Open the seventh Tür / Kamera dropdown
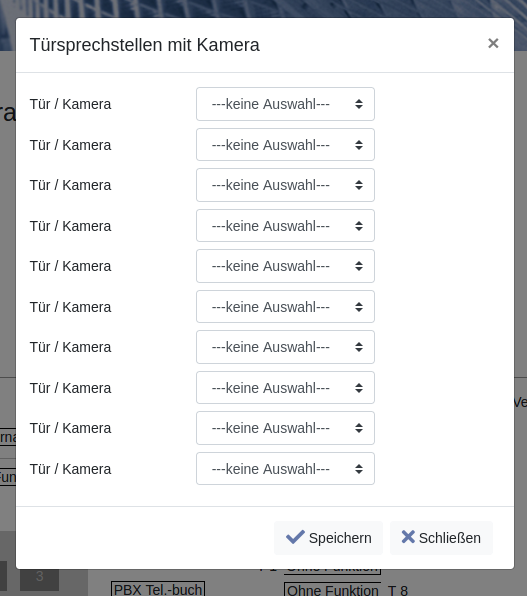The height and width of the screenshot is (596, 527). [285, 347]
